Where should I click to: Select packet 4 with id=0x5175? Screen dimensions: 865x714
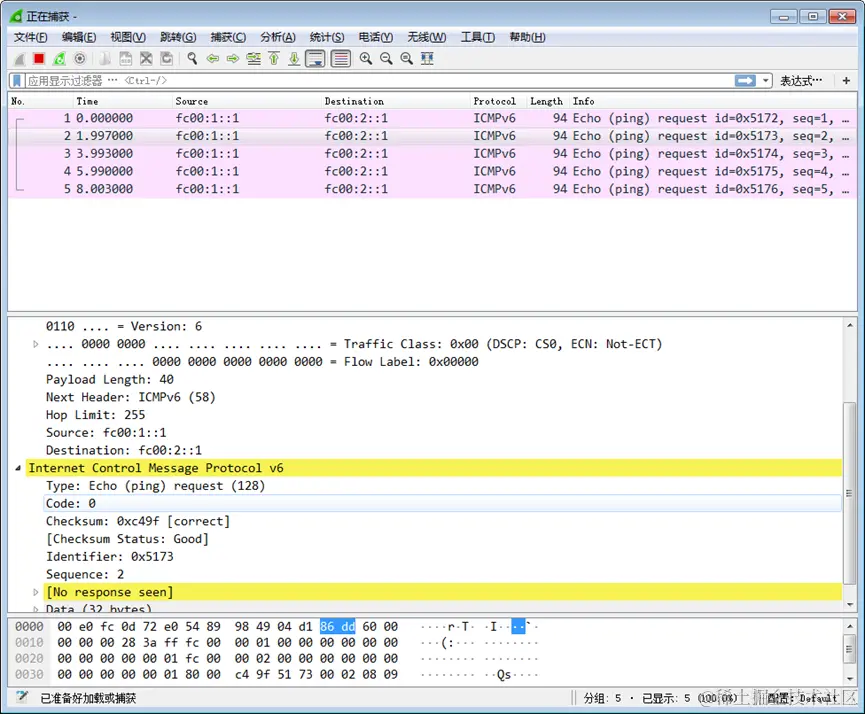[432, 171]
